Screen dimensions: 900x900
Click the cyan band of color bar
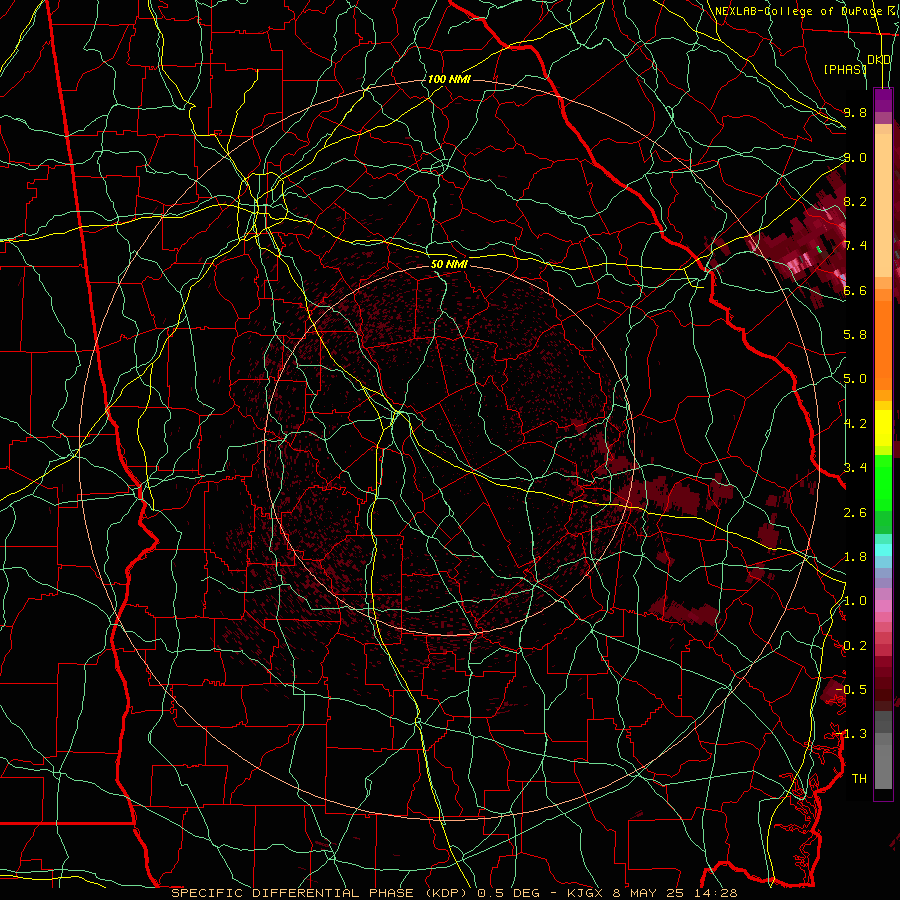(883, 550)
